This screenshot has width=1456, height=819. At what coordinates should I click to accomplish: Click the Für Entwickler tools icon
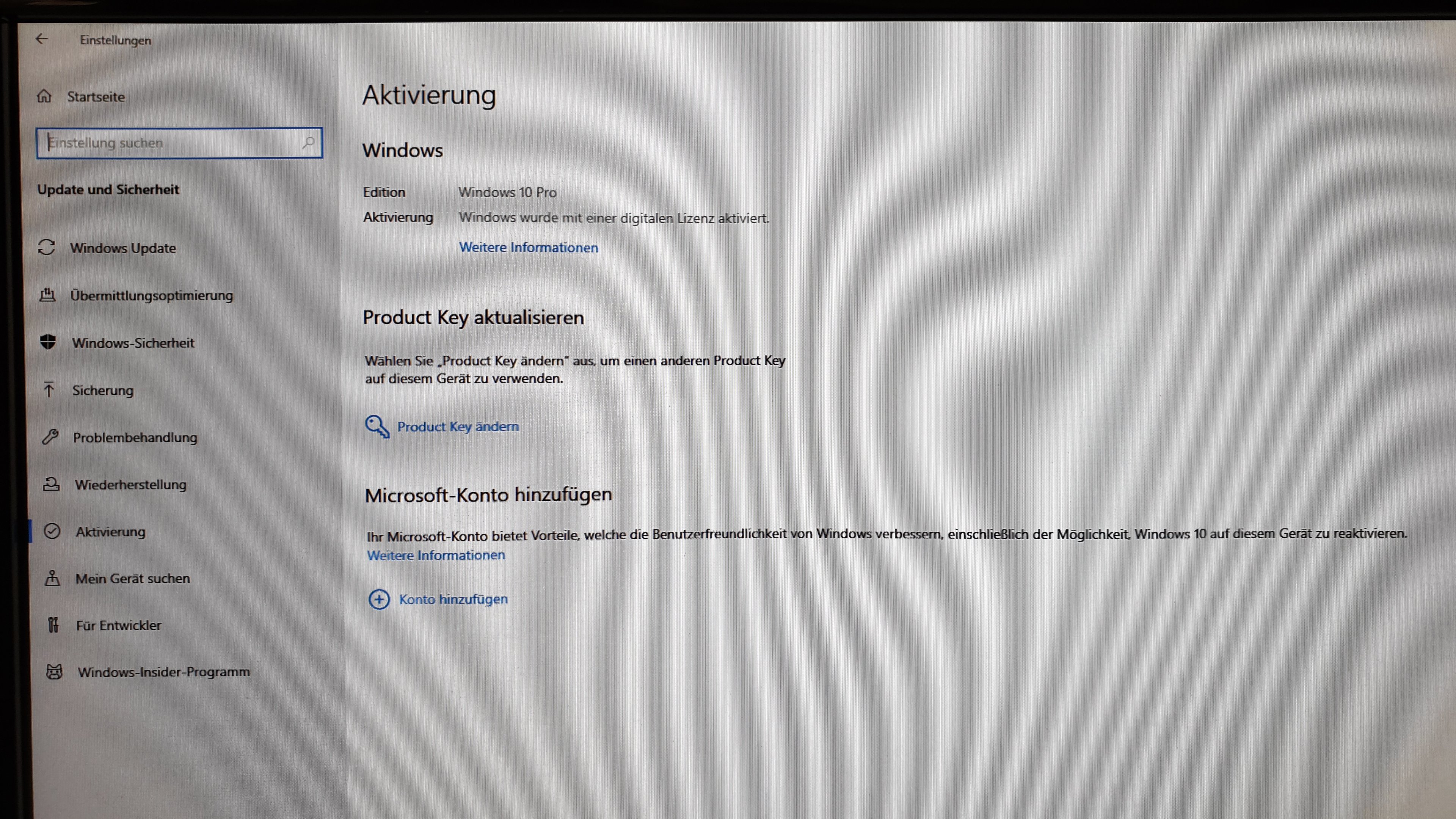tap(53, 624)
